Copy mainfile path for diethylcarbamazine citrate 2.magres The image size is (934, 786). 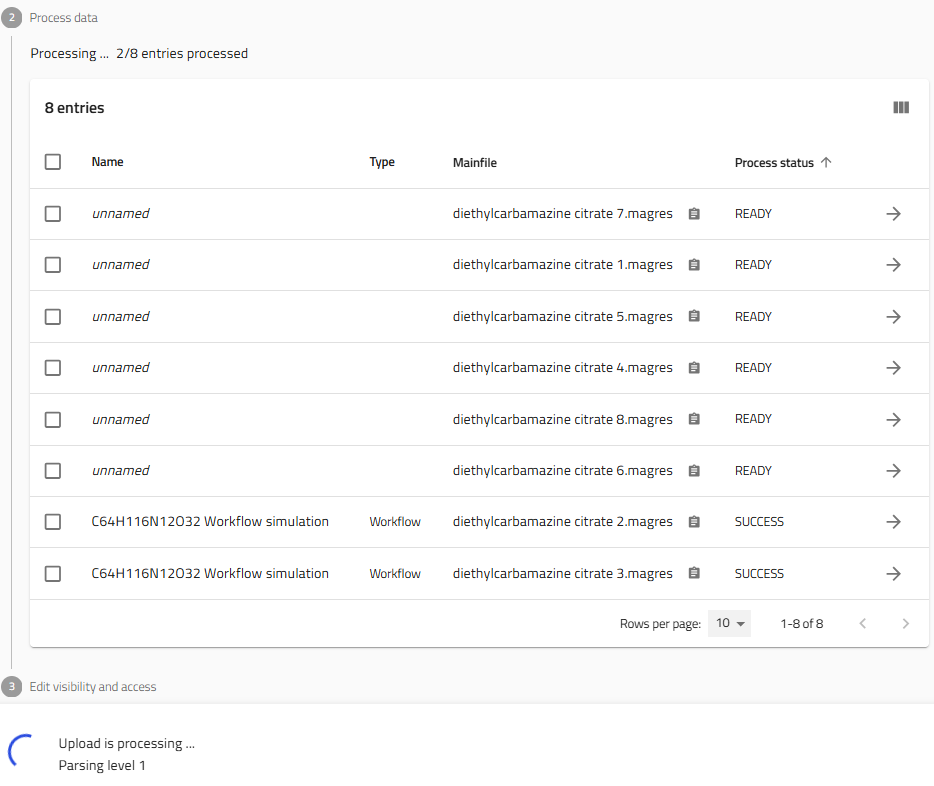694,522
